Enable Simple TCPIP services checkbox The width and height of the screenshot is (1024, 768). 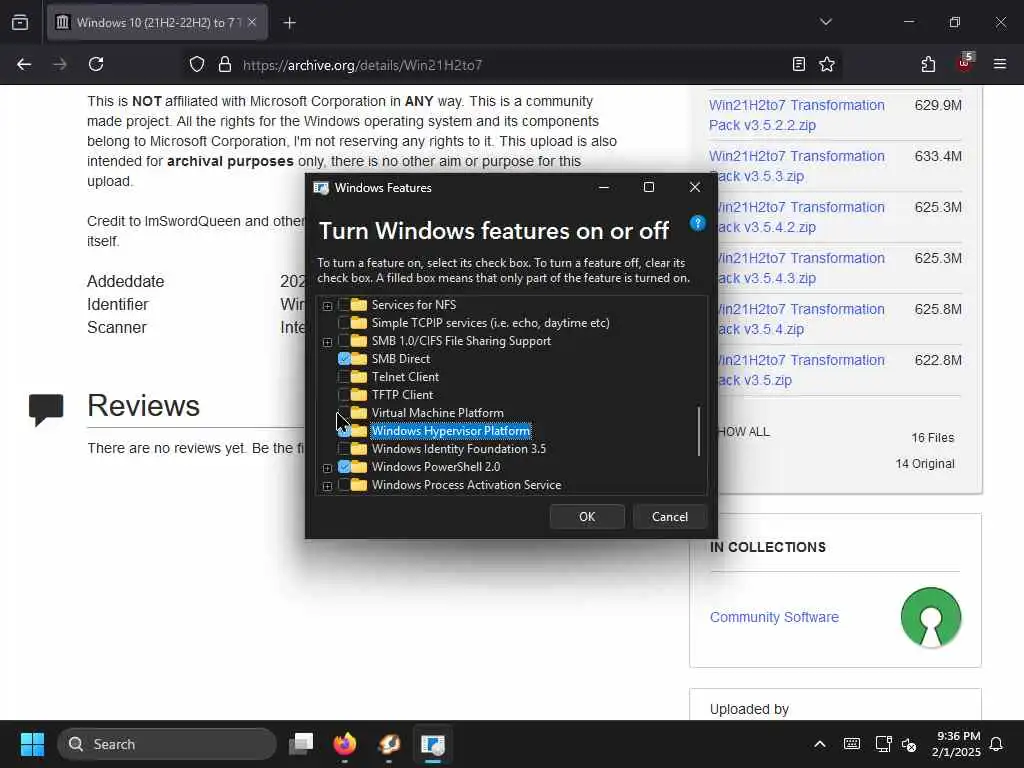pyautogui.click(x=343, y=323)
